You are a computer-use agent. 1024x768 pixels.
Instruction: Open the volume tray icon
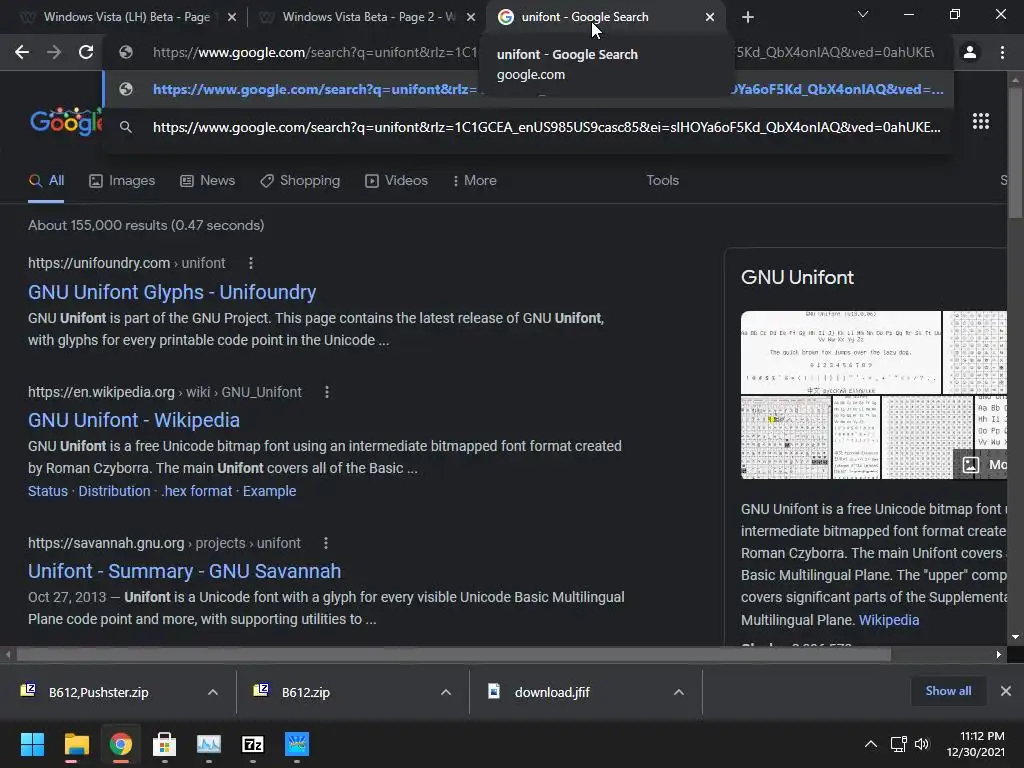click(x=921, y=744)
